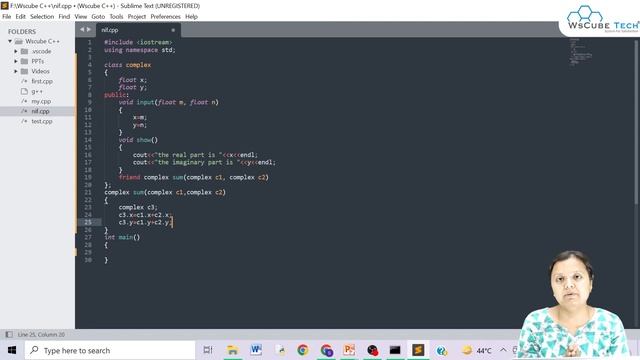The width and height of the screenshot is (640, 360).
Task: Open the g++ file in sidebar
Action: (x=37, y=91)
